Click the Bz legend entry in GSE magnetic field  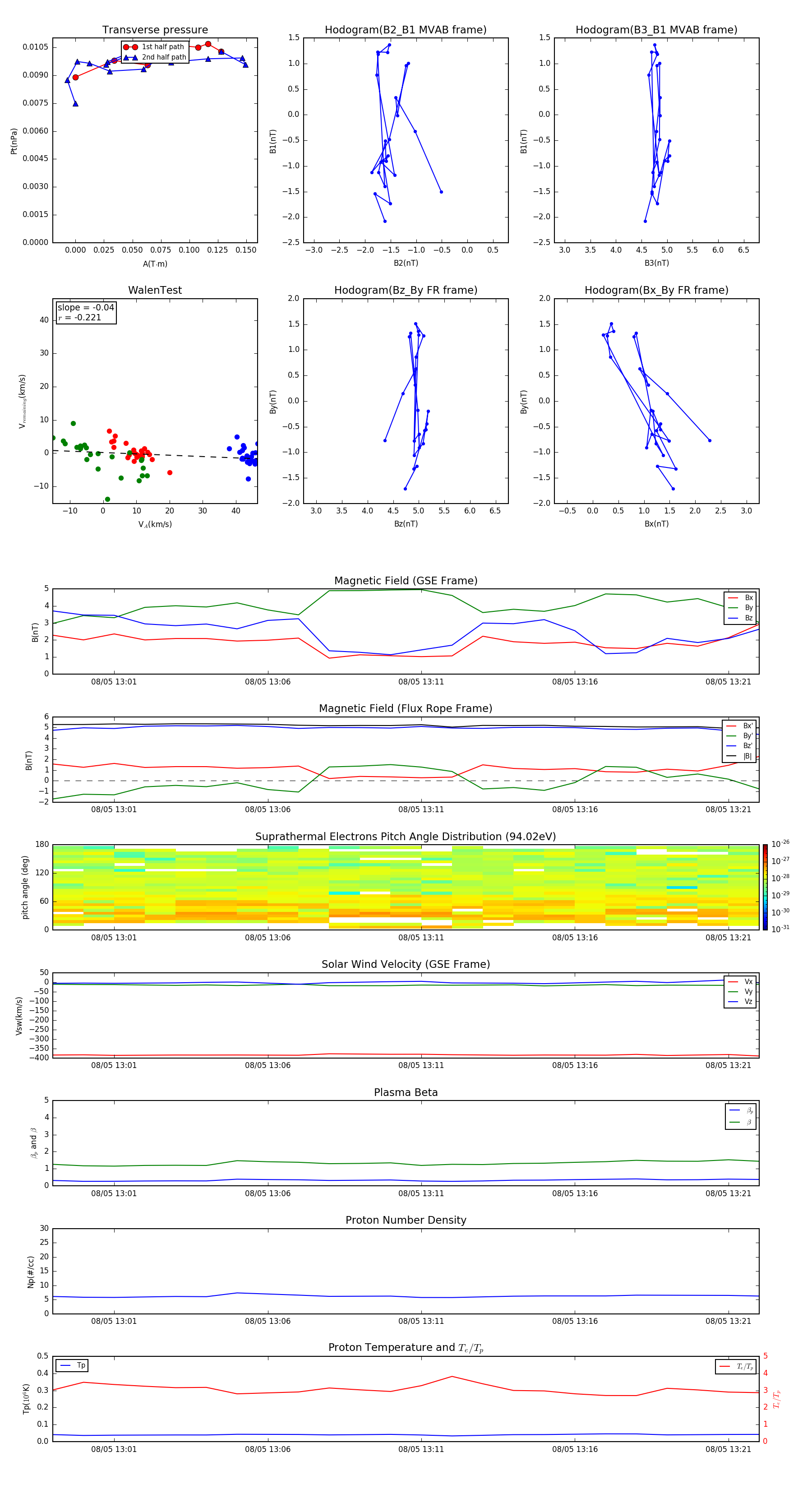pos(740,618)
